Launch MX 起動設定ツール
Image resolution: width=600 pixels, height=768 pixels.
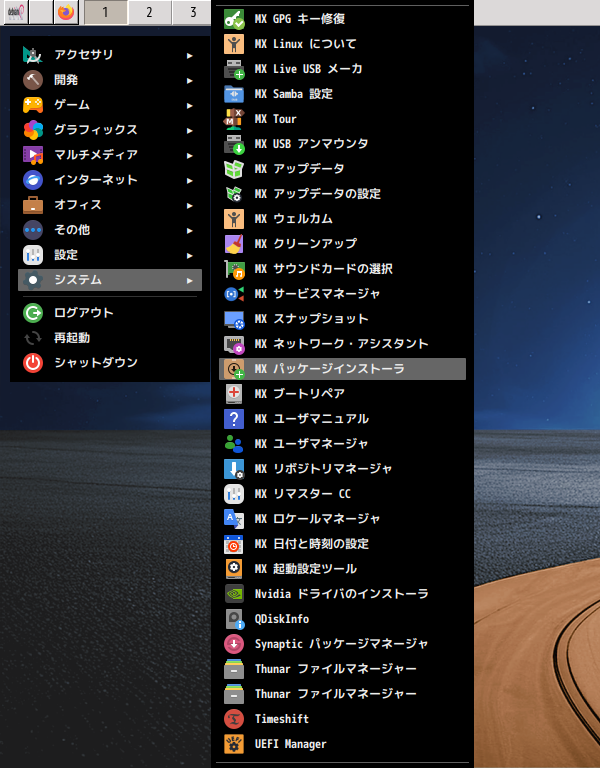click(342, 569)
